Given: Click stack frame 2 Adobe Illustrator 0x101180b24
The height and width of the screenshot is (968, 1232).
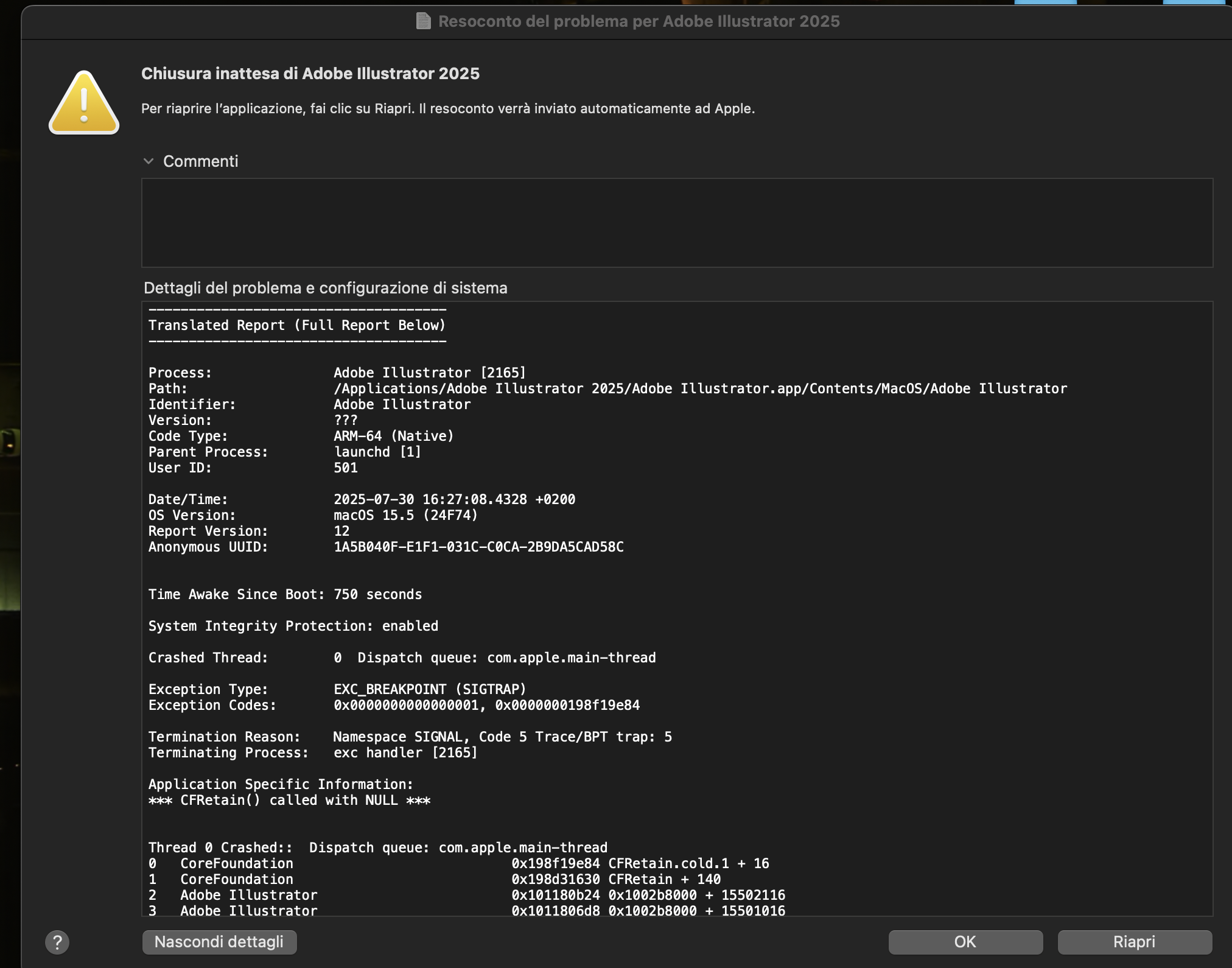Looking at the screenshot, I should 467,895.
